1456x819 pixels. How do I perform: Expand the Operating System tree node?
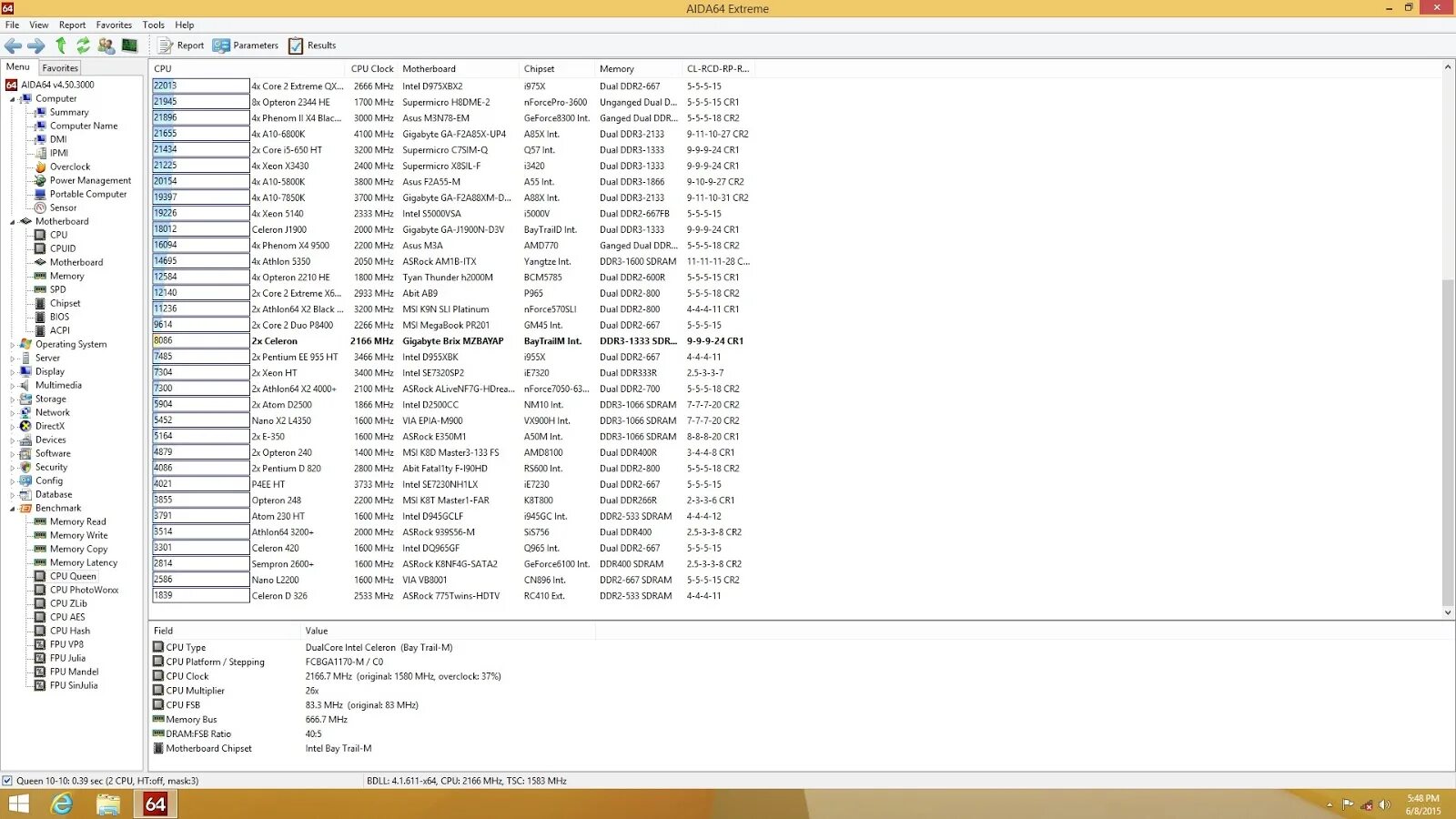point(13,345)
